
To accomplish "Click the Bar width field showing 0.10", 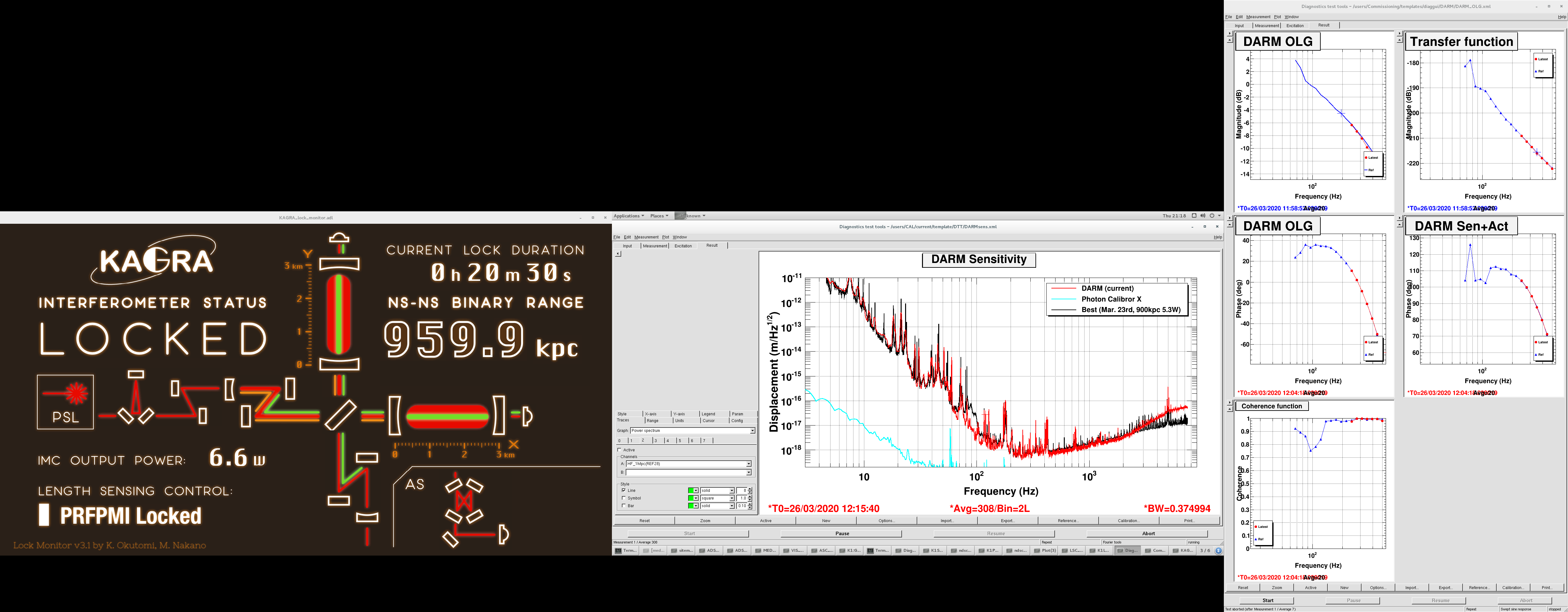I will 741,506.
